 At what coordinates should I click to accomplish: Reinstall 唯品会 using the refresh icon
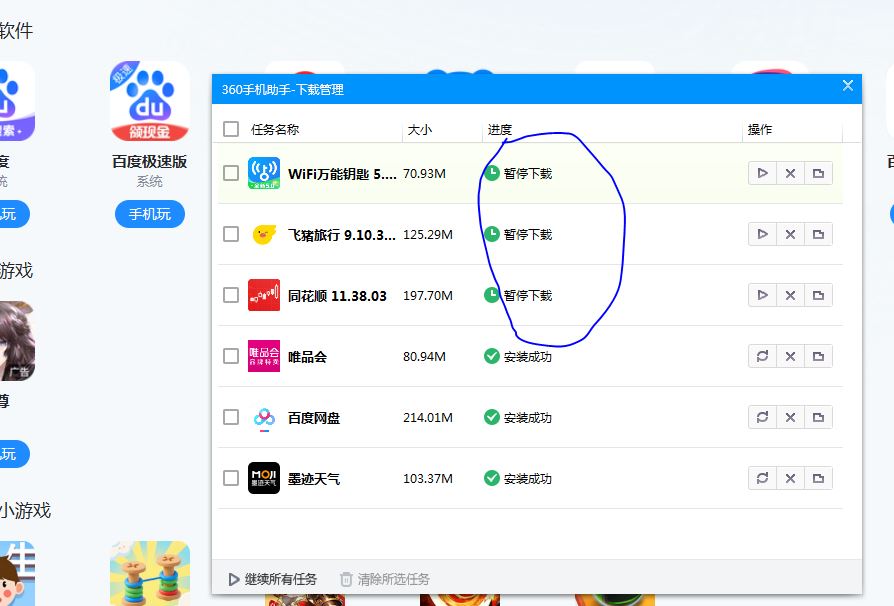tap(762, 355)
